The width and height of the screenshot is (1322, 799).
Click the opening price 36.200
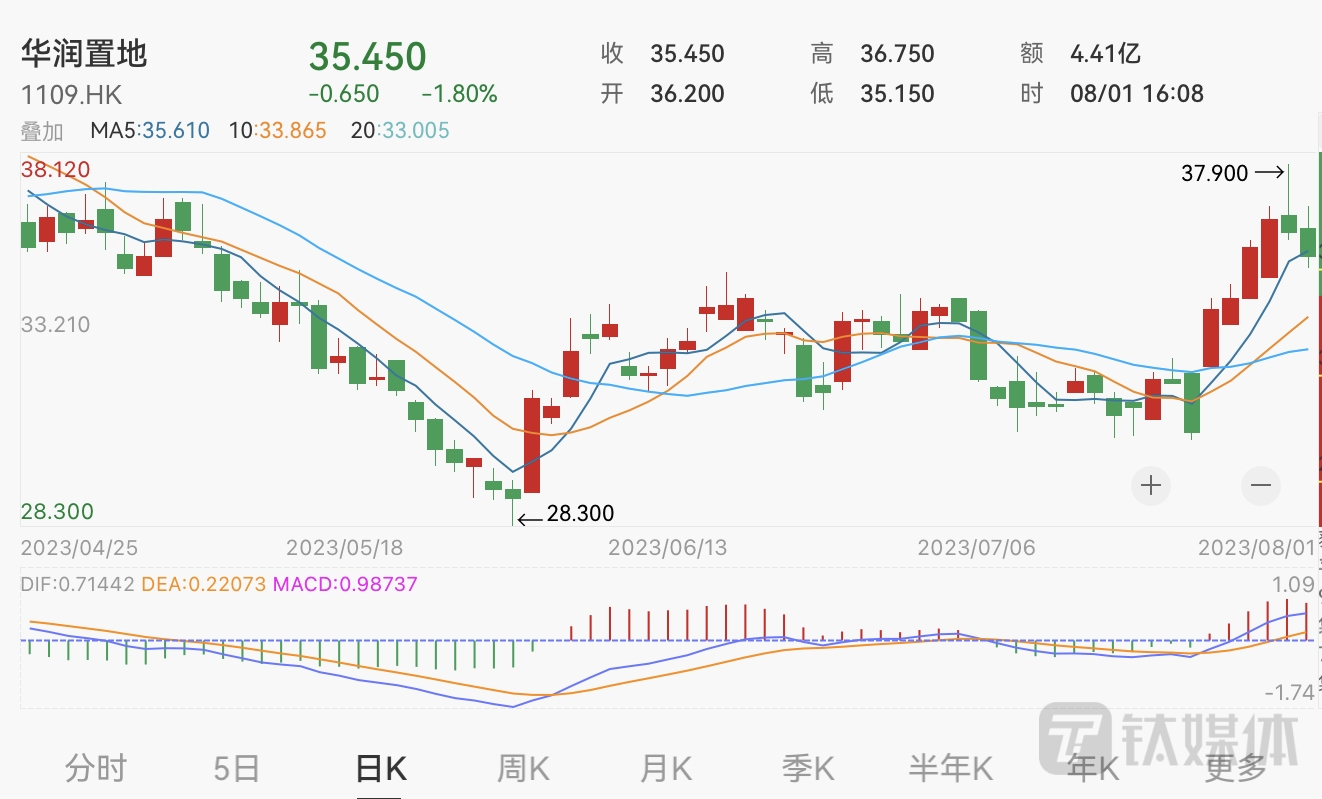pos(687,94)
